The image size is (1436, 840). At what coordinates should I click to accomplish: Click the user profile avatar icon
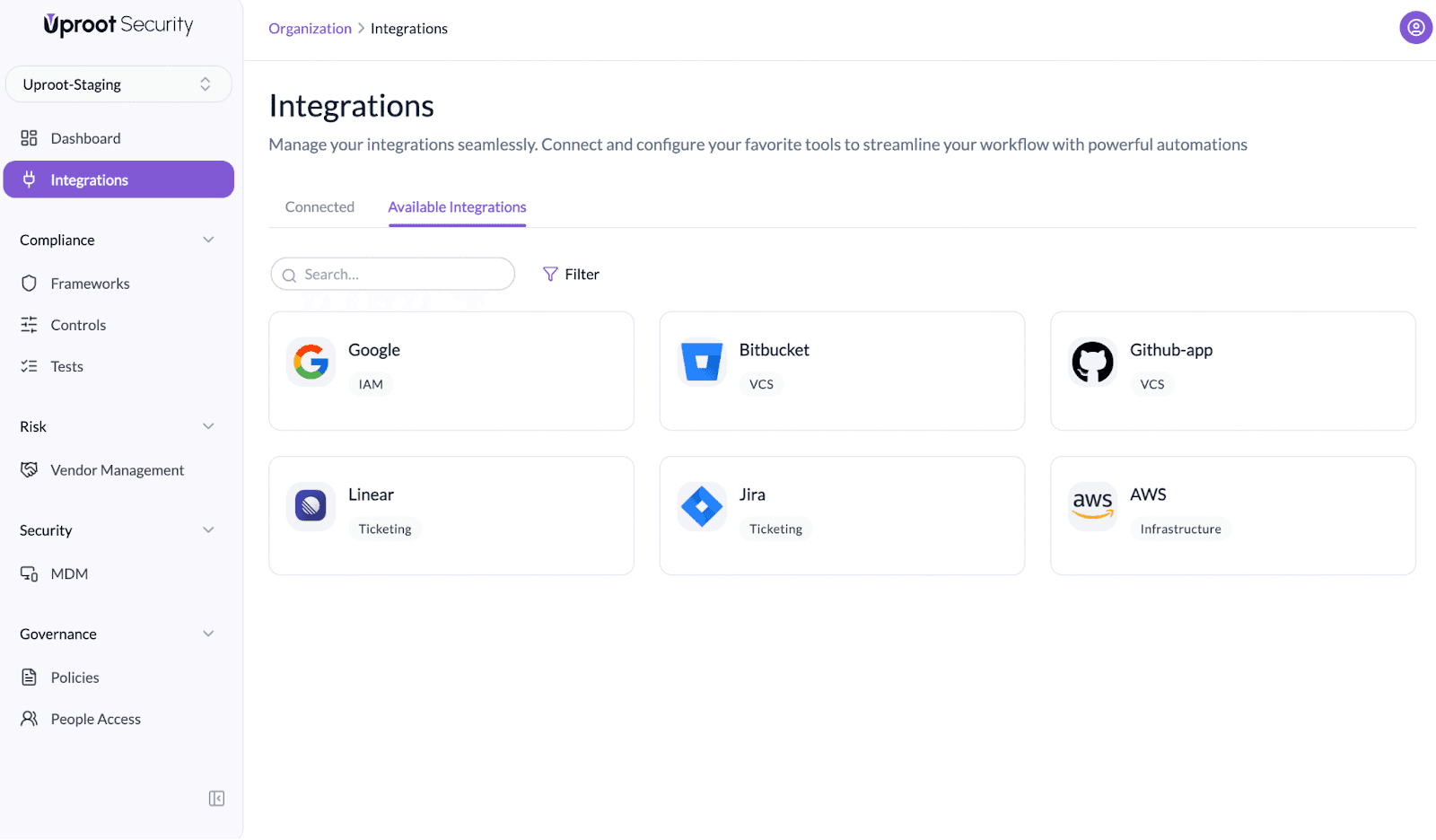(1415, 28)
